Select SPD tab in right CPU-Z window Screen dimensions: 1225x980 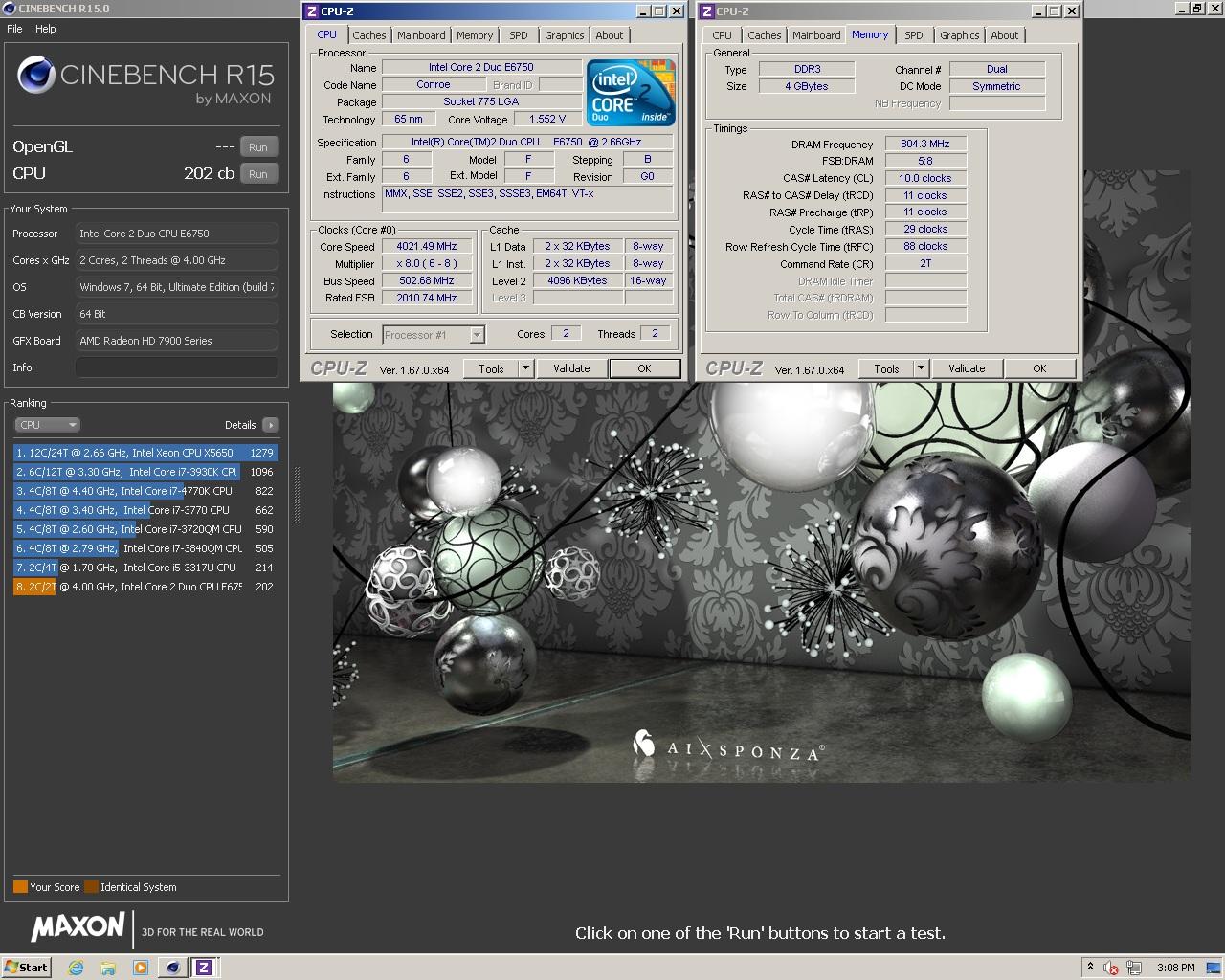click(914, 35)
